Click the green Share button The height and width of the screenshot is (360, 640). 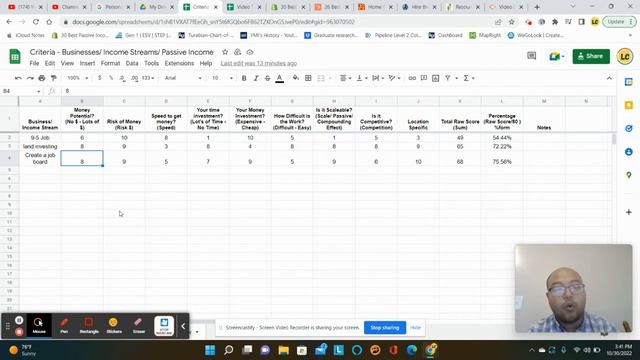click(591, 56)
